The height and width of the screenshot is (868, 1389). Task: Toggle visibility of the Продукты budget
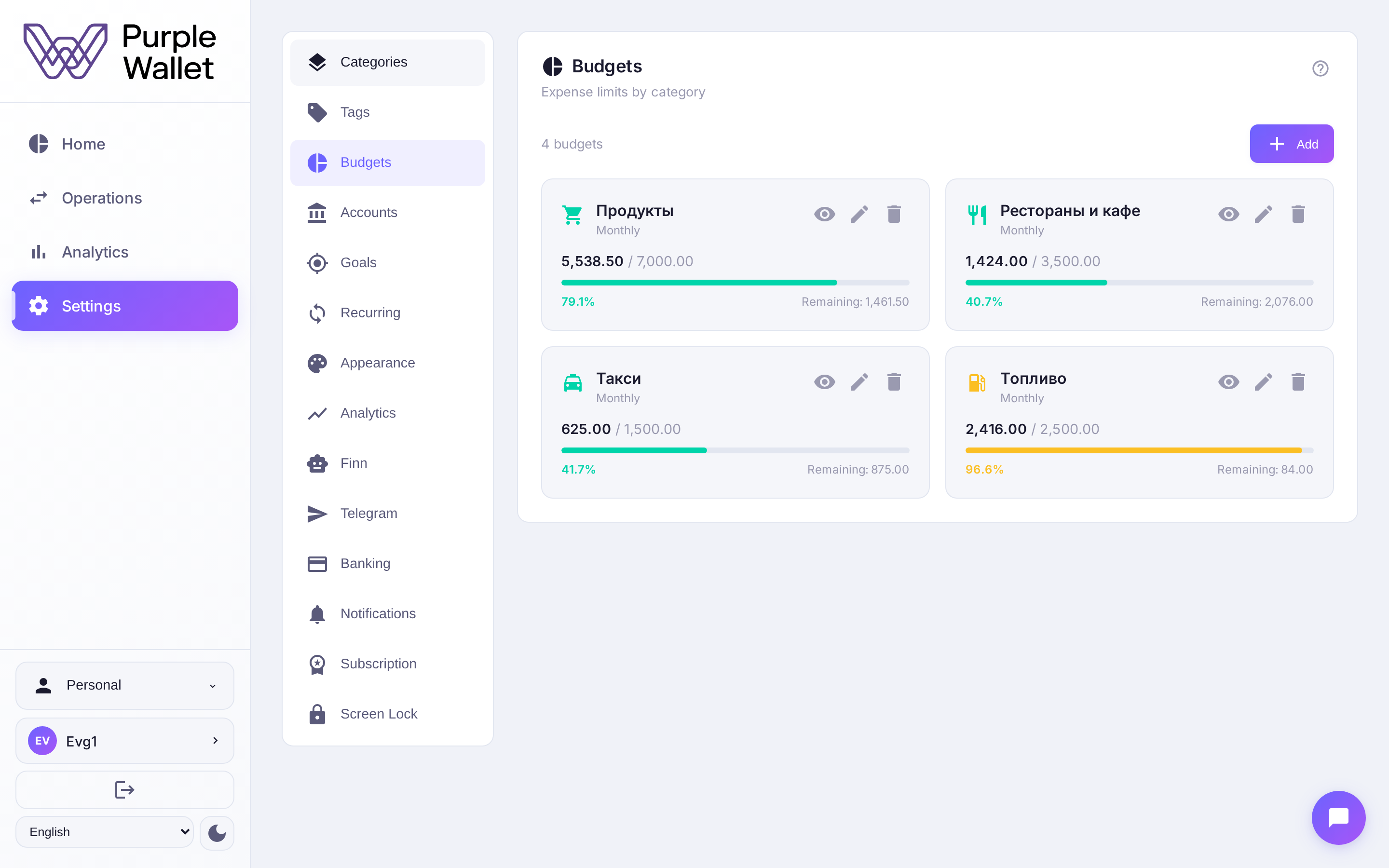pos(824,214)
